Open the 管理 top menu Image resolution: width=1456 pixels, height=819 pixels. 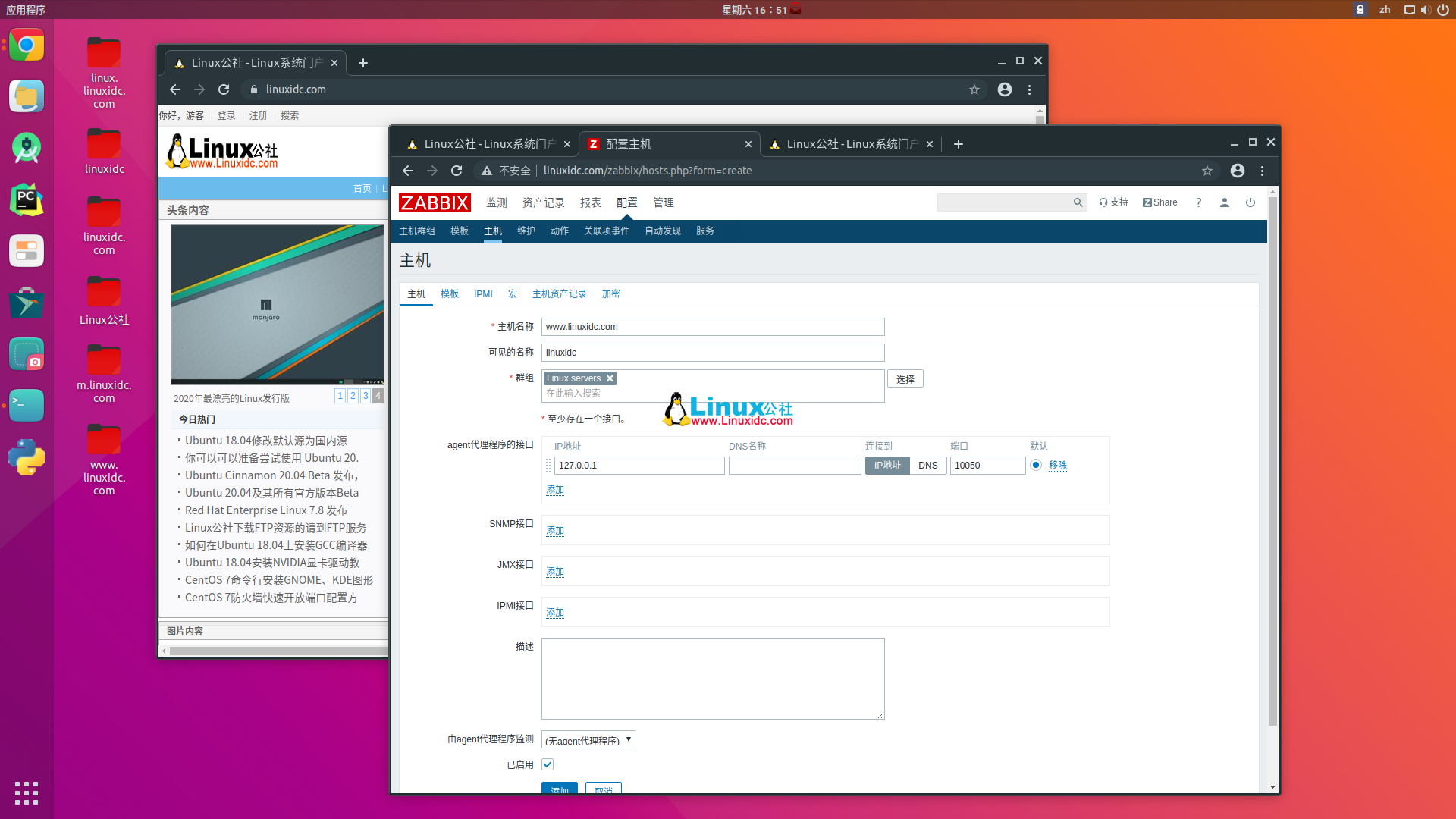(664, 202)
